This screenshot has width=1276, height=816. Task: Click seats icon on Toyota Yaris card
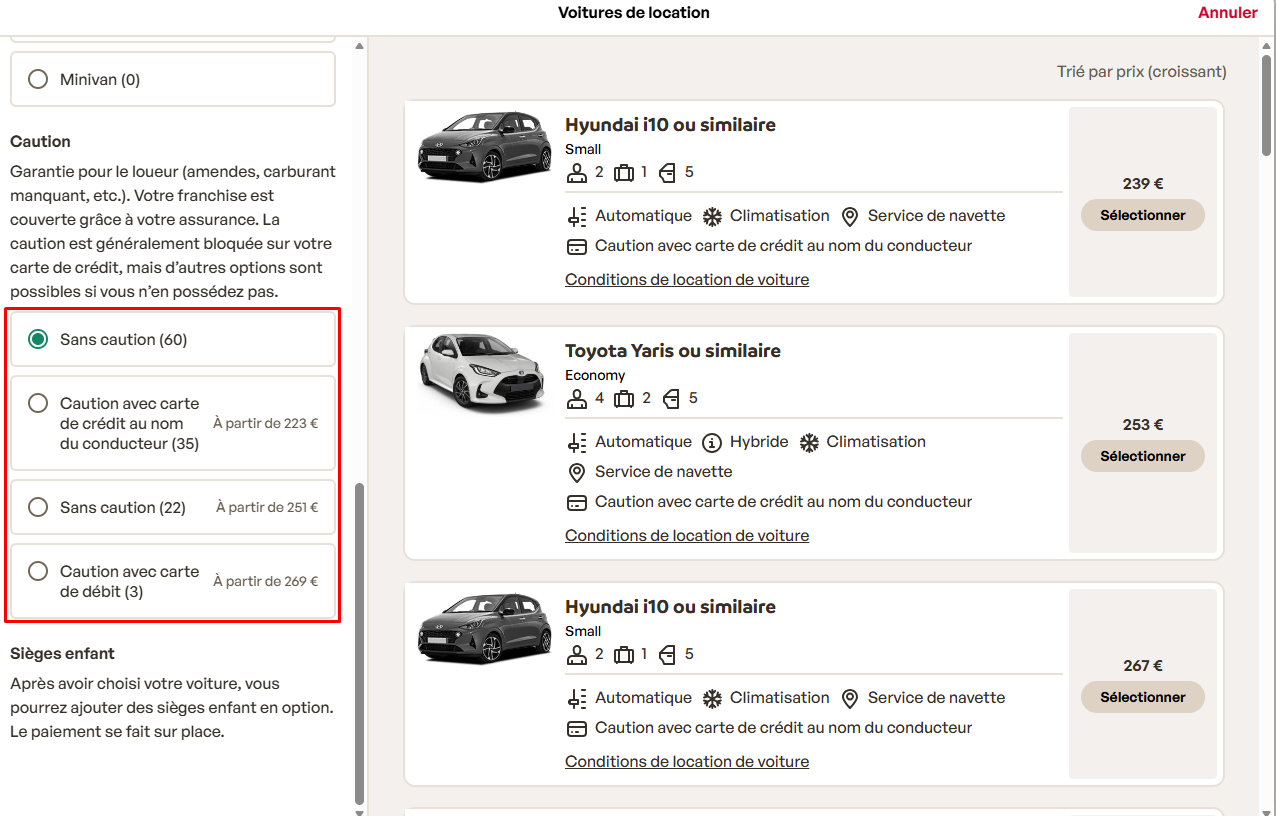(x=576, y=398)
